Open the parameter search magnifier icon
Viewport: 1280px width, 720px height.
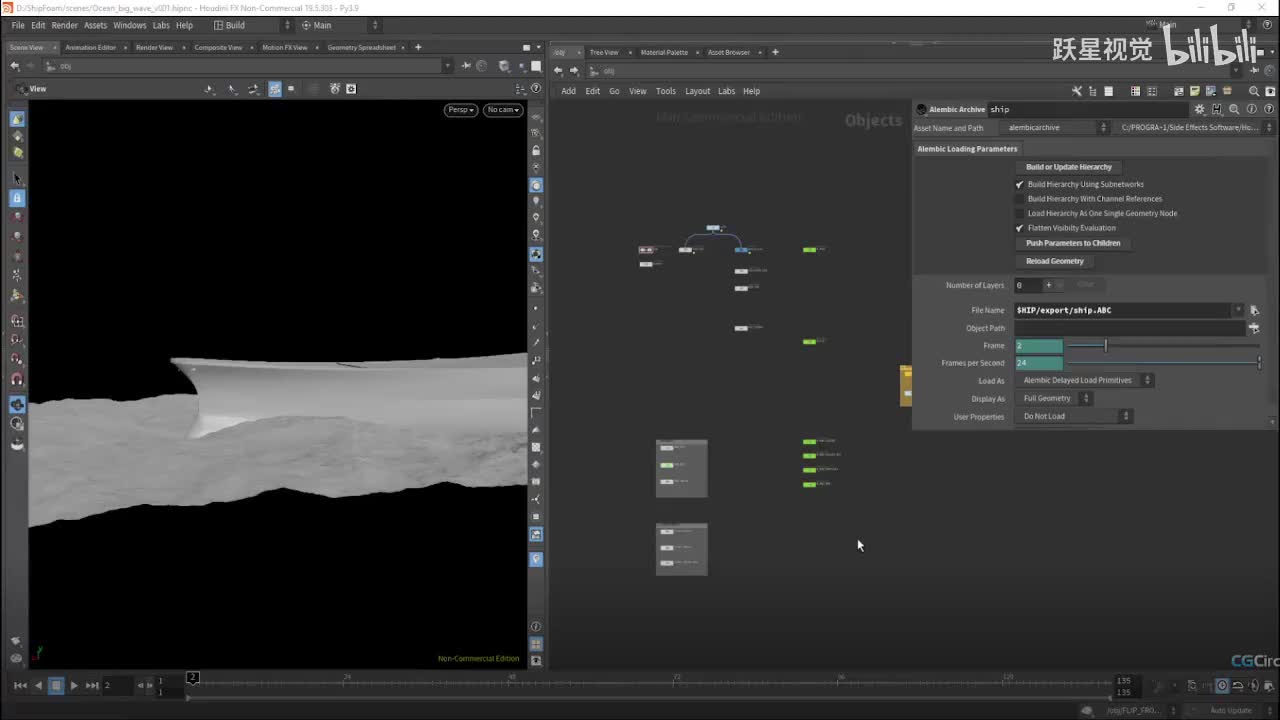point(1234,109)
